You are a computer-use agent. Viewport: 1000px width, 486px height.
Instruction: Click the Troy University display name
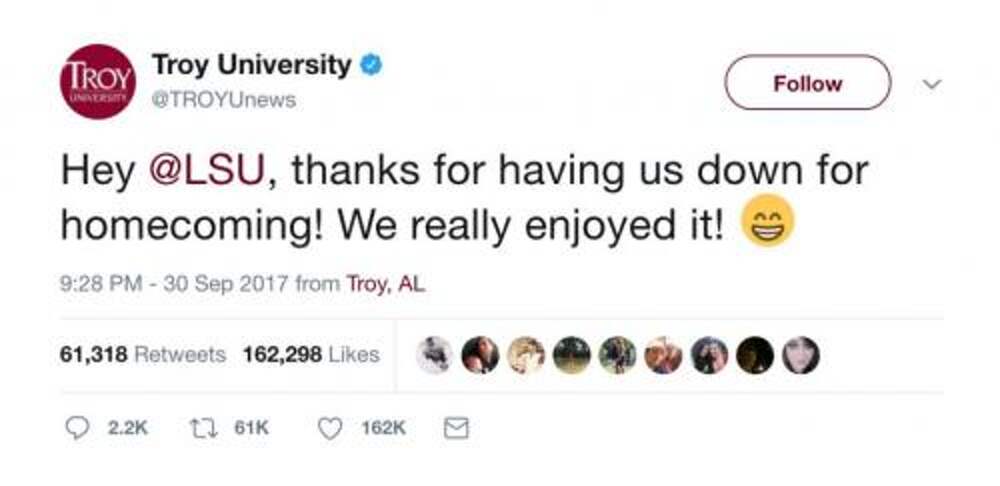tap(251, 67)
